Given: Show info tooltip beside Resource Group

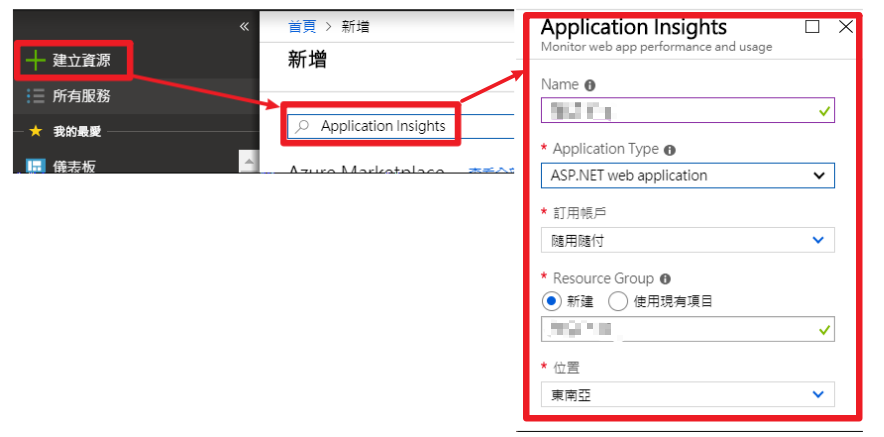Looking at the screenshot, I should coord(665,279).
